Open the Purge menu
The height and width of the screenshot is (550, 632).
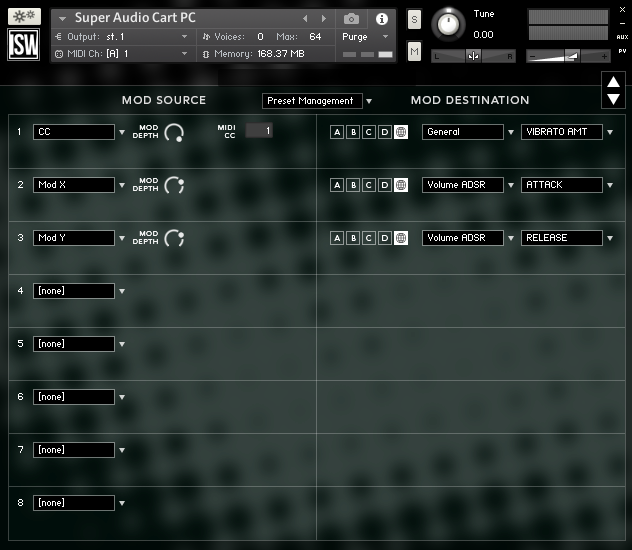click(x=365, y=37)
